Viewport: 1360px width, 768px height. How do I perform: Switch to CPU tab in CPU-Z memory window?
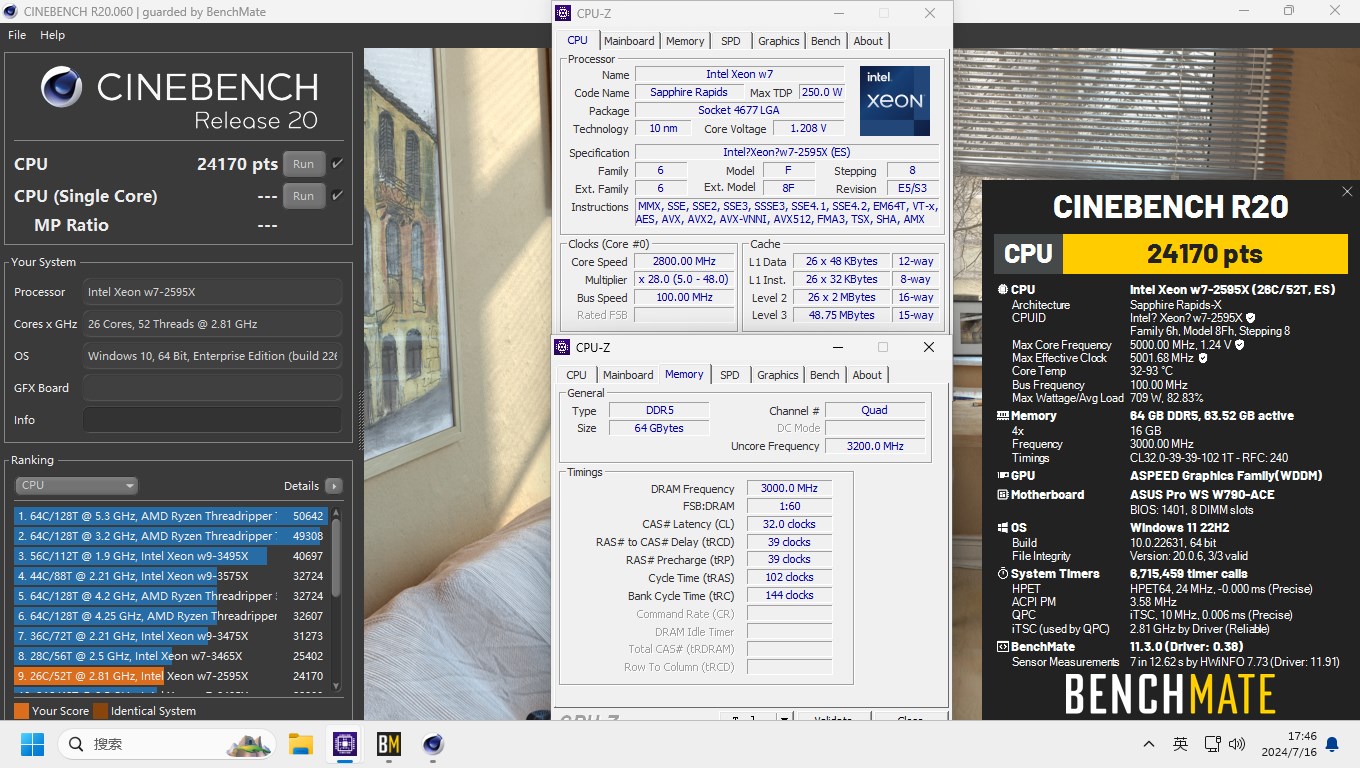pos(577,375)
